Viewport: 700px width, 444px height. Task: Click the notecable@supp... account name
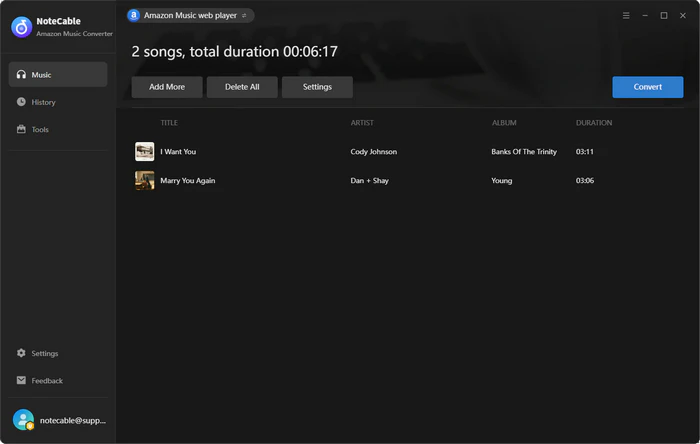click(73, 420)
